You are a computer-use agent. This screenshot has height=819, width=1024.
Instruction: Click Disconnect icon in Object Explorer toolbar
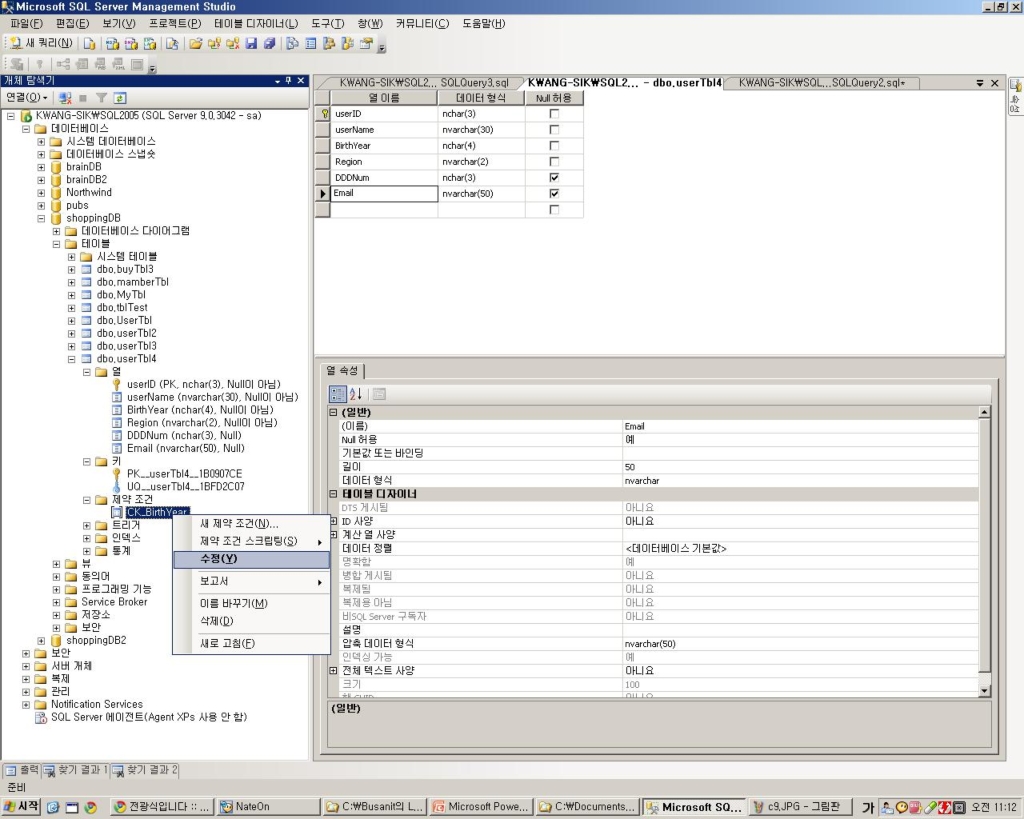click(65, 98)
